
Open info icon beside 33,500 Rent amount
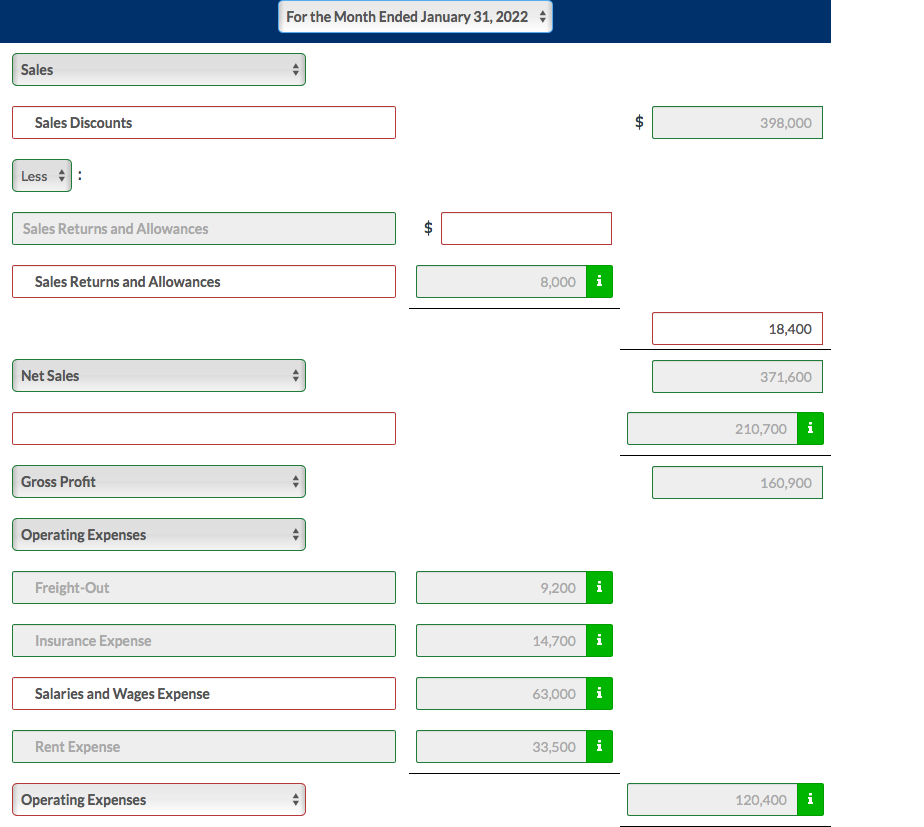(x=599, y=746)
